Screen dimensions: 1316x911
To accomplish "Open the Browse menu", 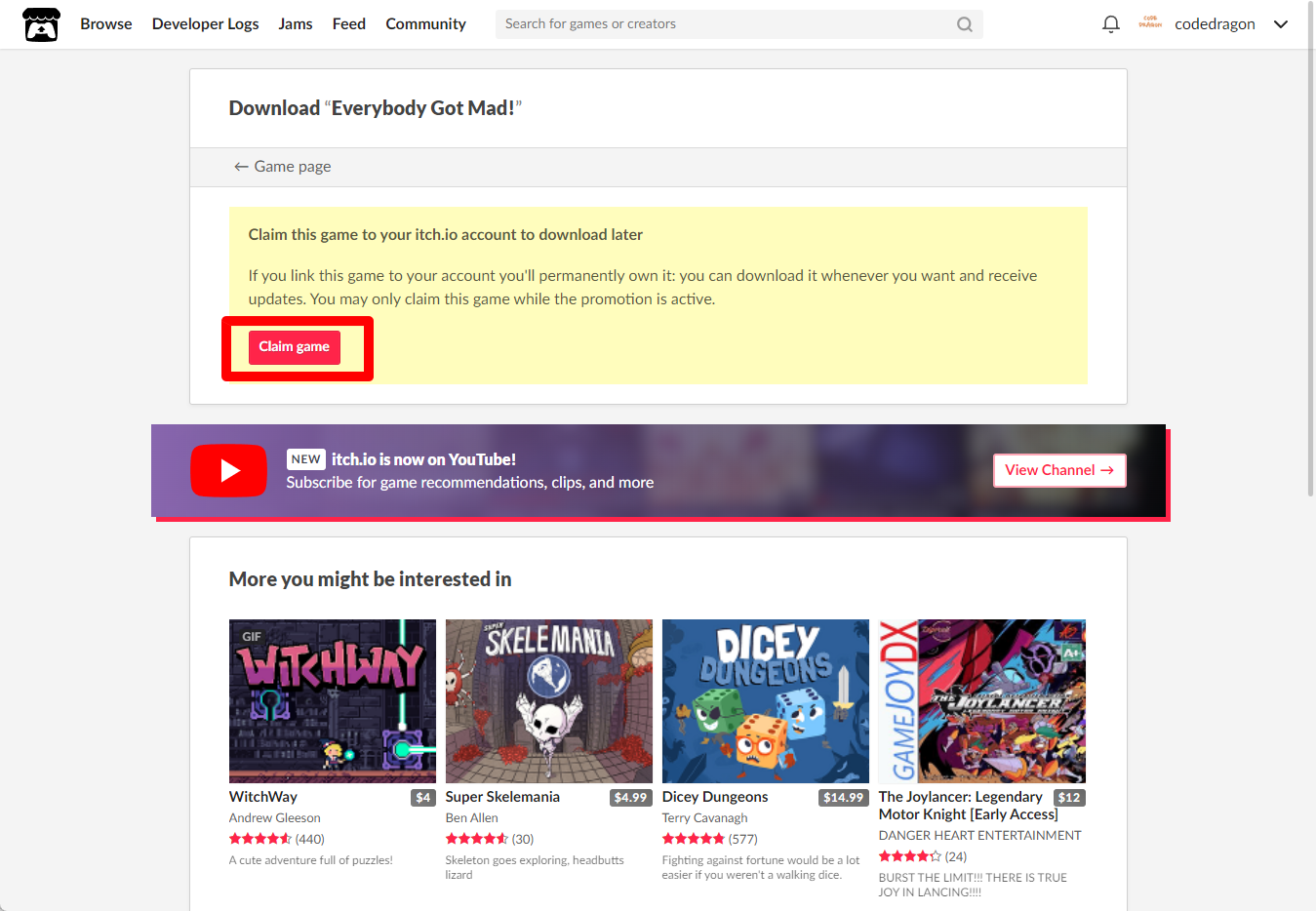I will pyautogui.click(x=106, y=24).
